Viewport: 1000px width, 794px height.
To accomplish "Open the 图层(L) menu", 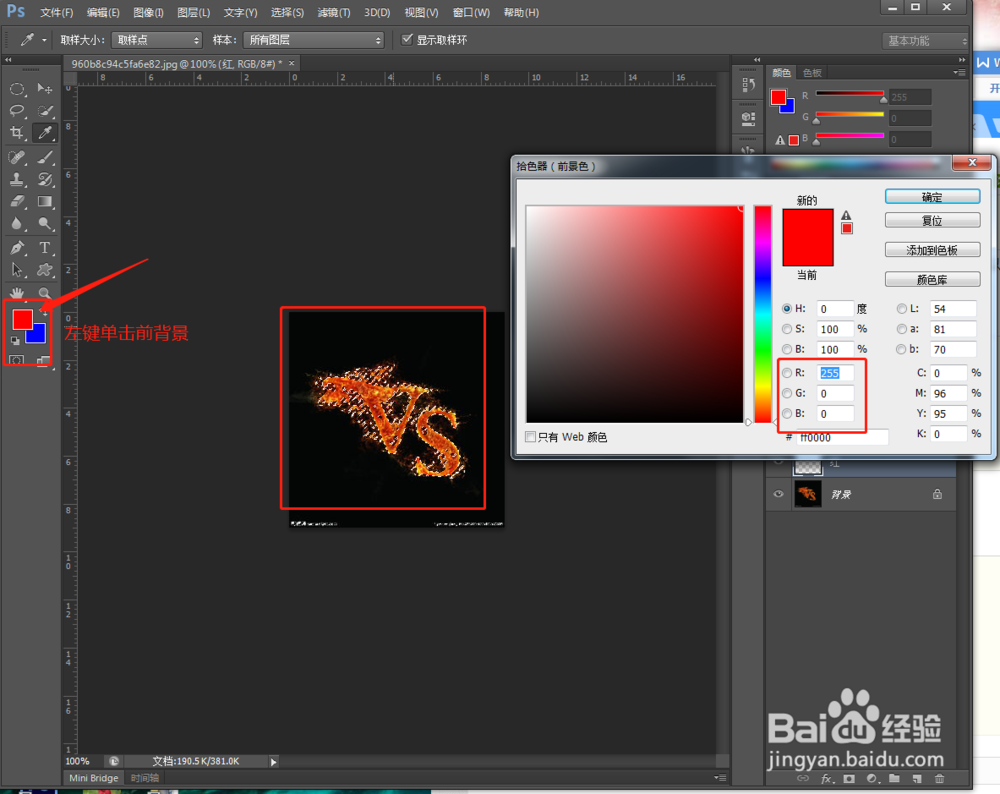I will pos(194,13).
